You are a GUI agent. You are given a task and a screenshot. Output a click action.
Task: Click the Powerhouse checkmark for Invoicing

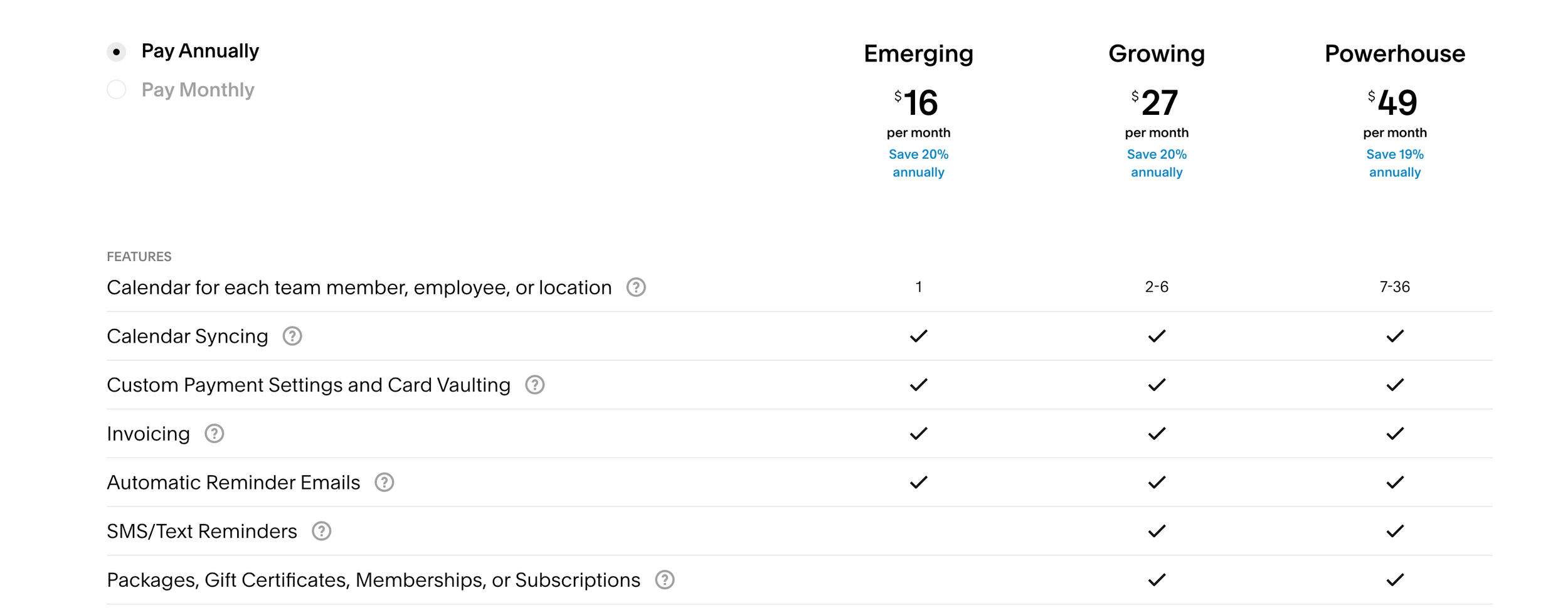pos(1395,434)
